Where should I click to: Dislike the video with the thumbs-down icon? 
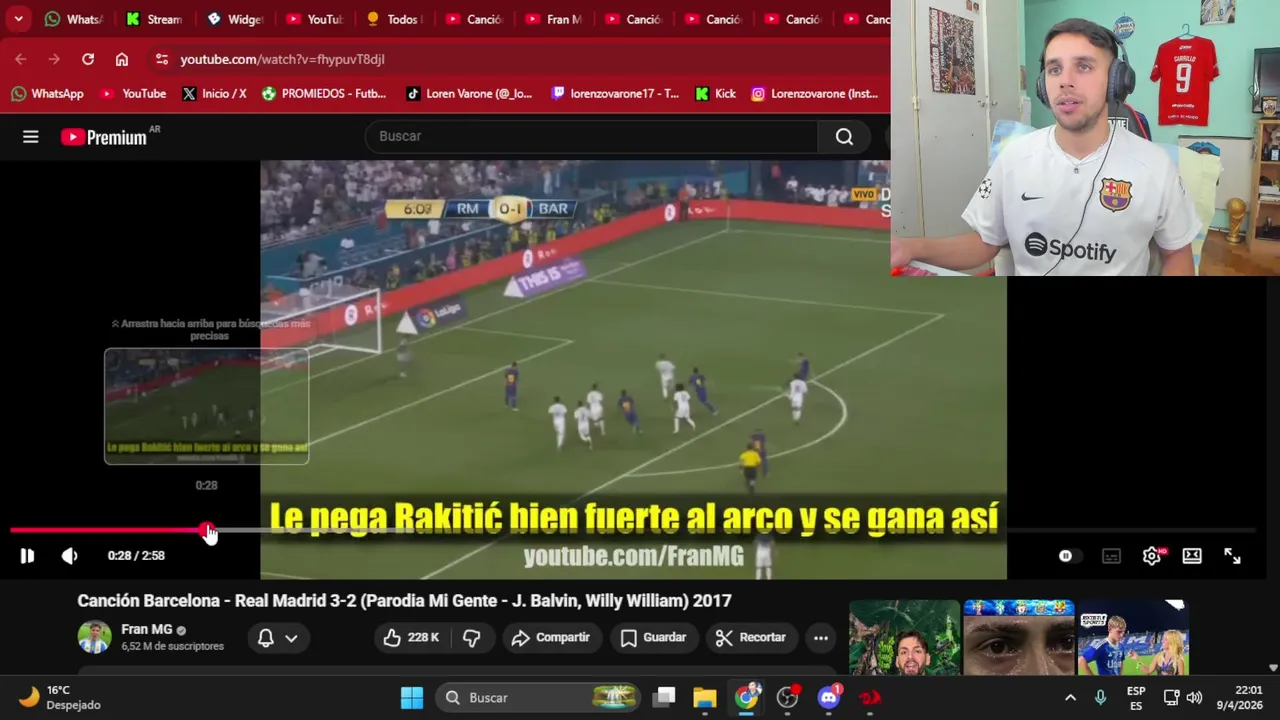point(472,637)
